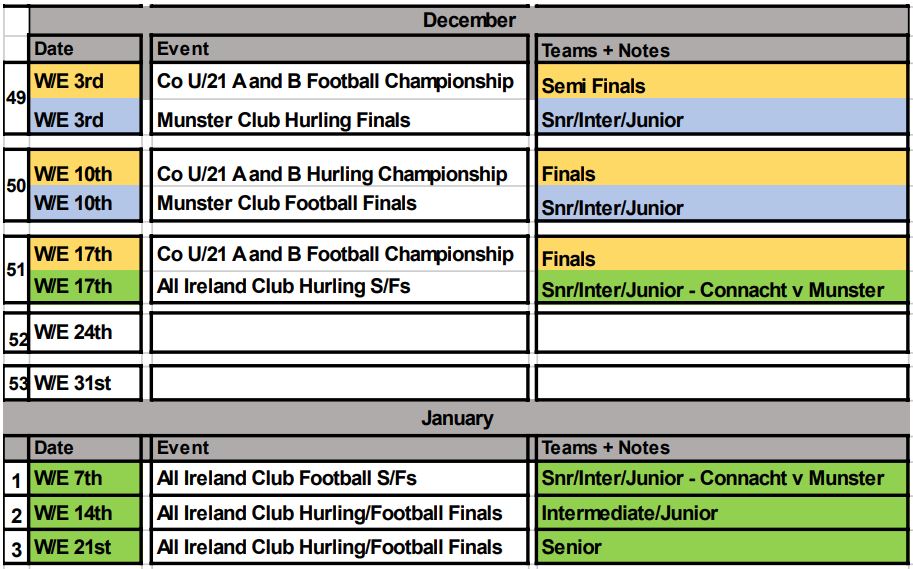Select All Ireland Club Football S/Fs cell

[x=339, y=479]
